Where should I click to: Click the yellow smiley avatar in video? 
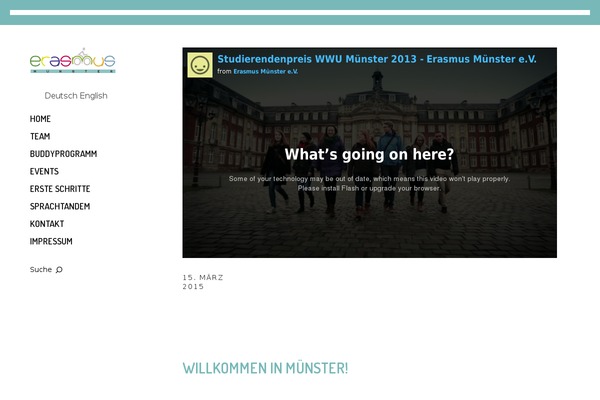point(200,65)
